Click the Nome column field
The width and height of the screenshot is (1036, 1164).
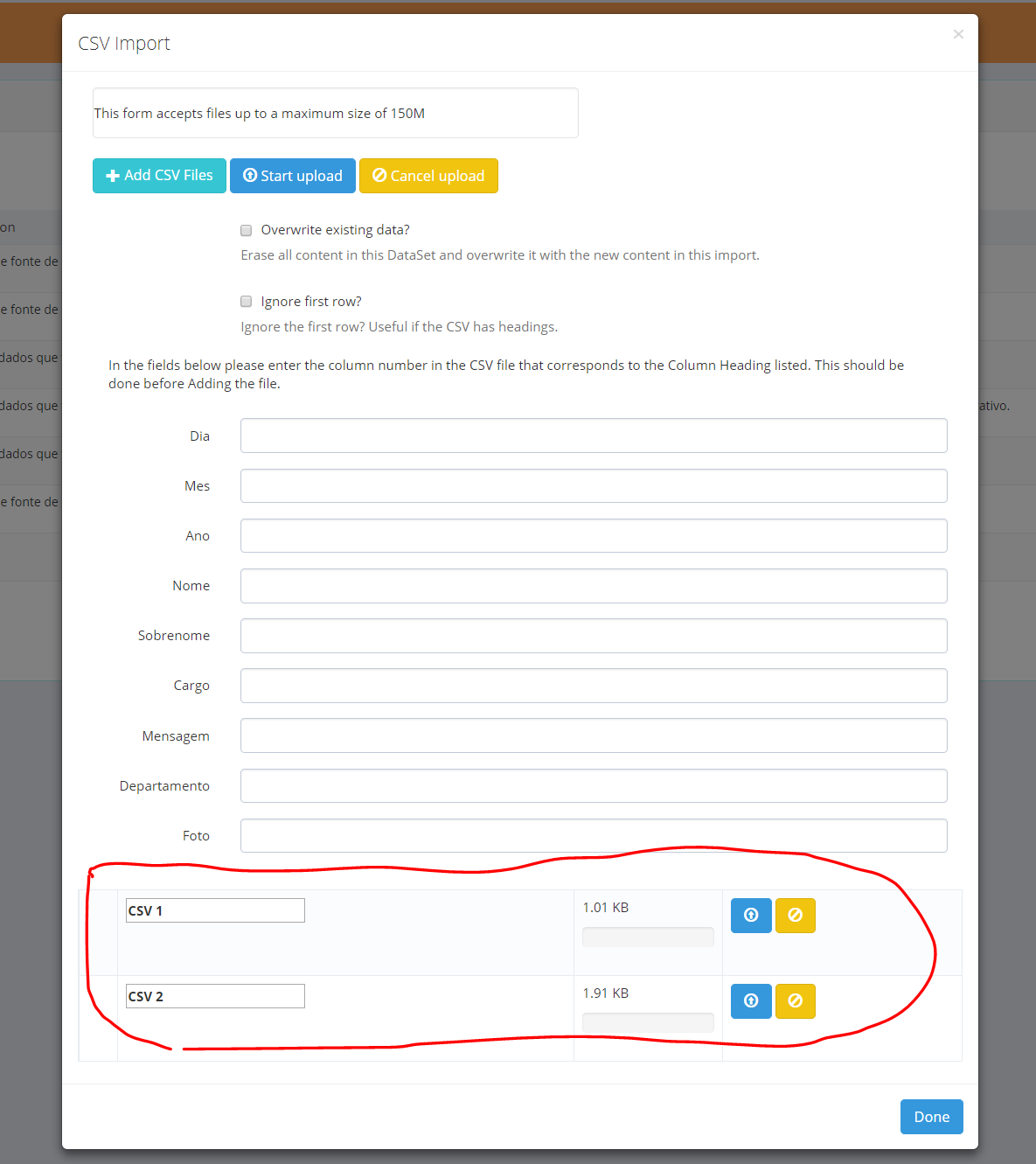594,586
